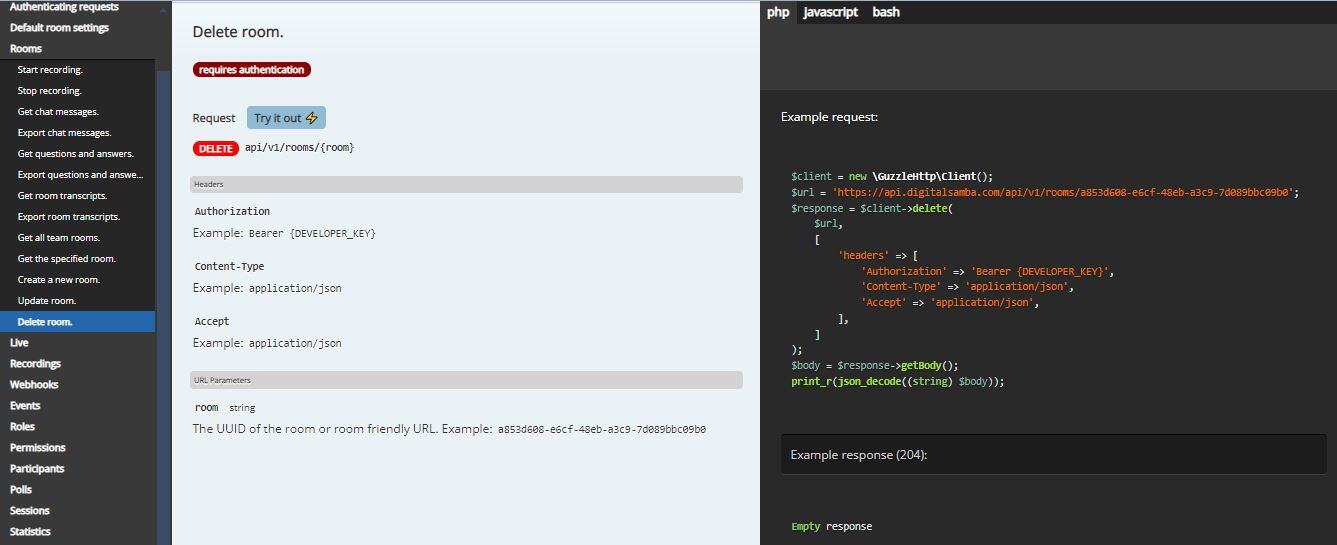1337x545 pixels.
Task: Collapse the Rooms section in sidebar
Action: [x=26, y=49]
